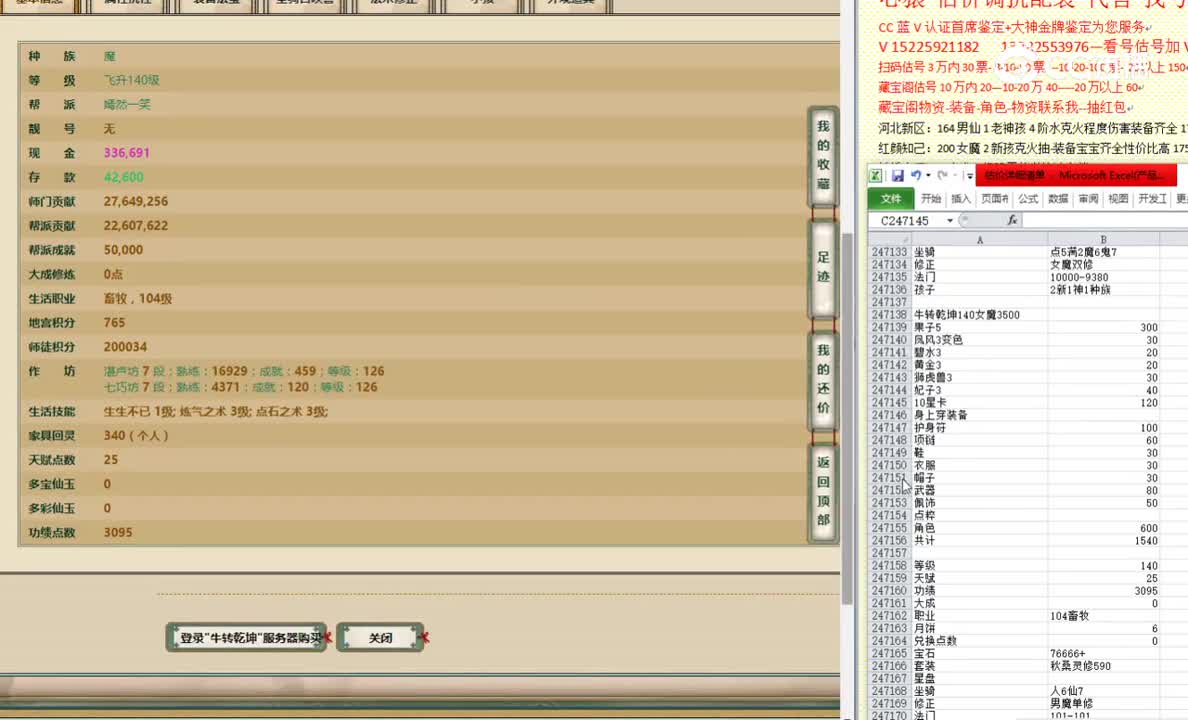The height and width of the screenshot is (720, 1188).
Task: Click the fx Insert Function icon
Action: (x=1011, y=221)
